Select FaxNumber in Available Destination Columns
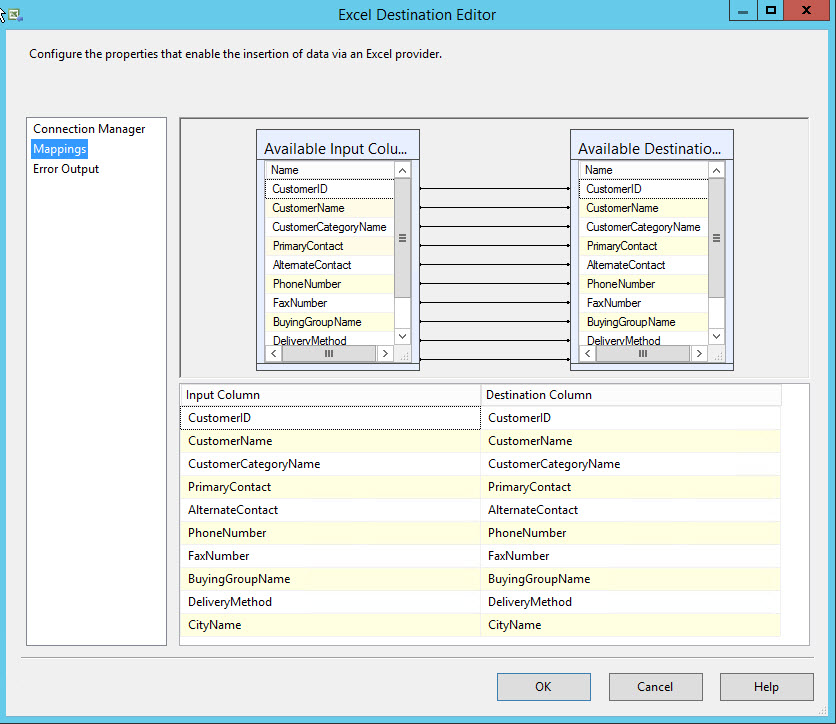The width and height of the screenshot is (836, 724). click(x=644, y=303)
